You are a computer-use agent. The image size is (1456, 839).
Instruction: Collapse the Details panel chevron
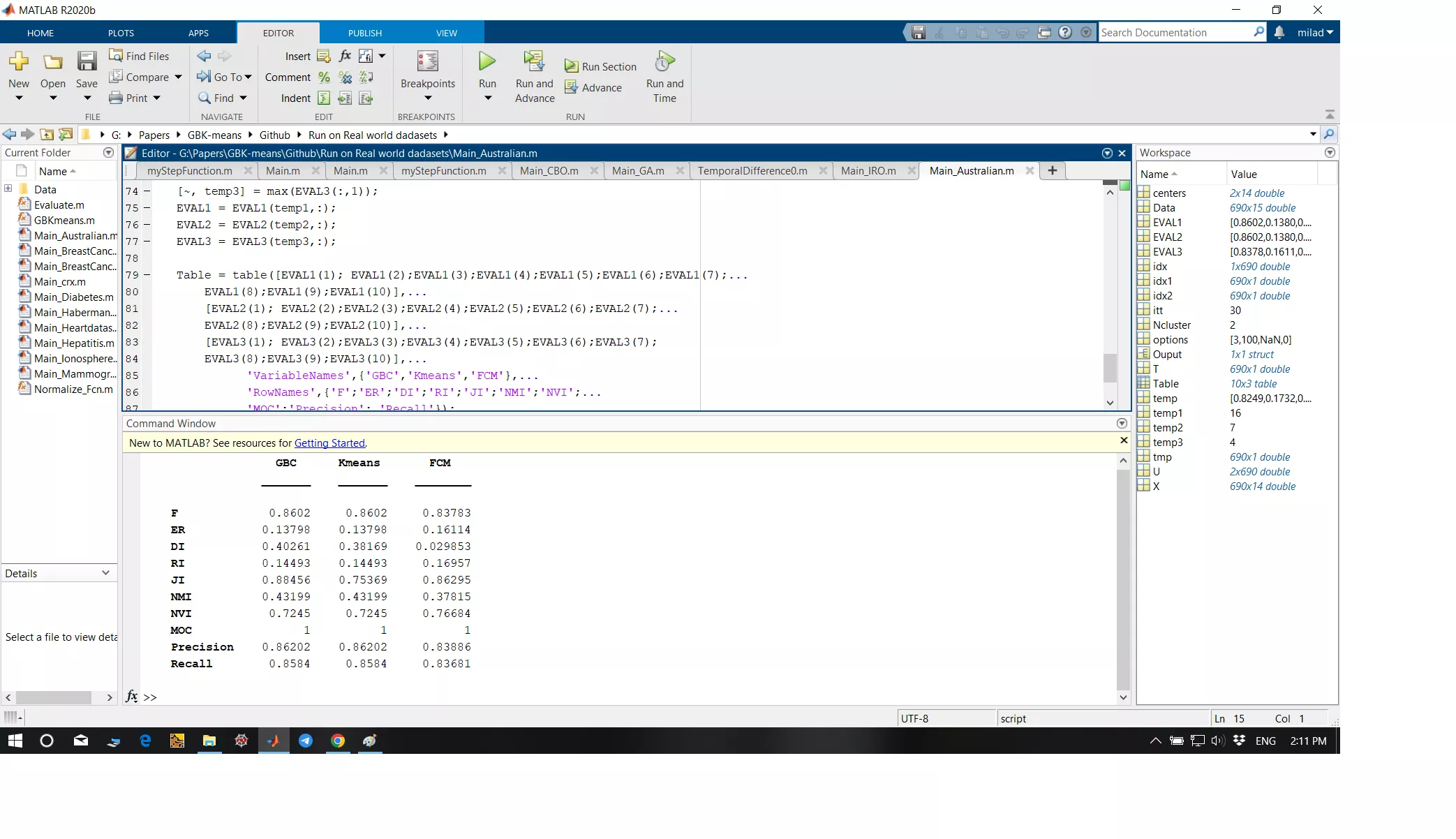(105, 573)
